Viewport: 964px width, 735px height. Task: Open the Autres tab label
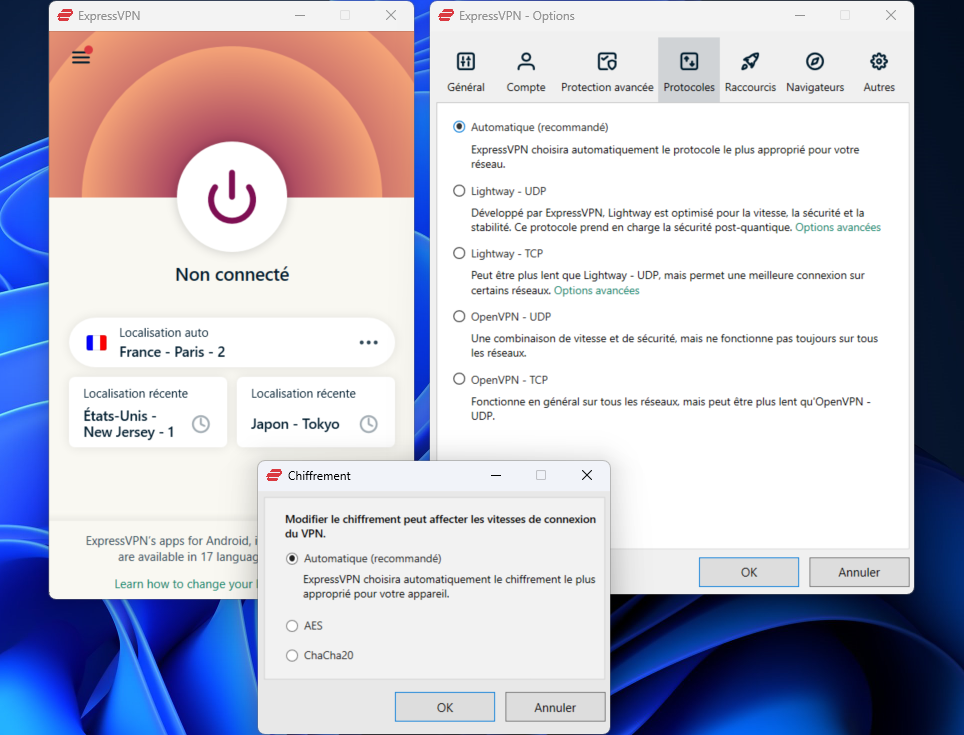[x=879, y=87]
